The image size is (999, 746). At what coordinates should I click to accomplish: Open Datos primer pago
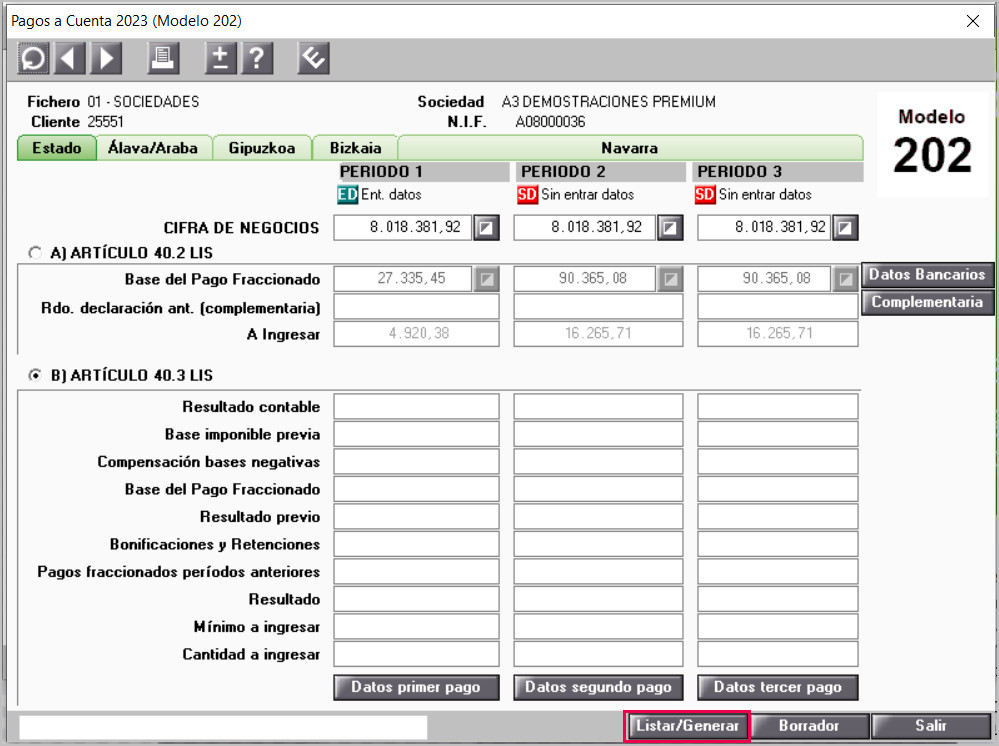(416, 687)
